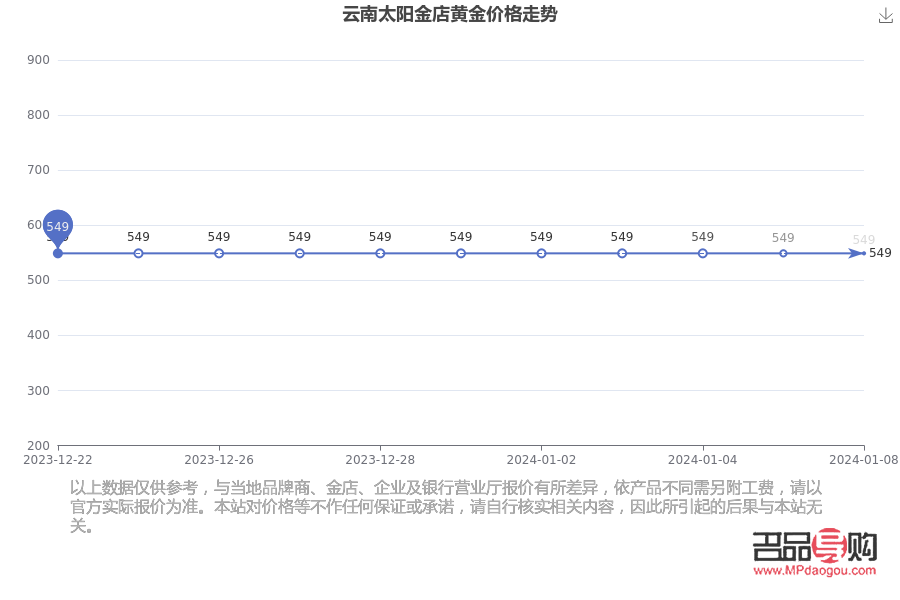Click y-axis value 800
Screen dimensions: 900x600
click(38, 115)
